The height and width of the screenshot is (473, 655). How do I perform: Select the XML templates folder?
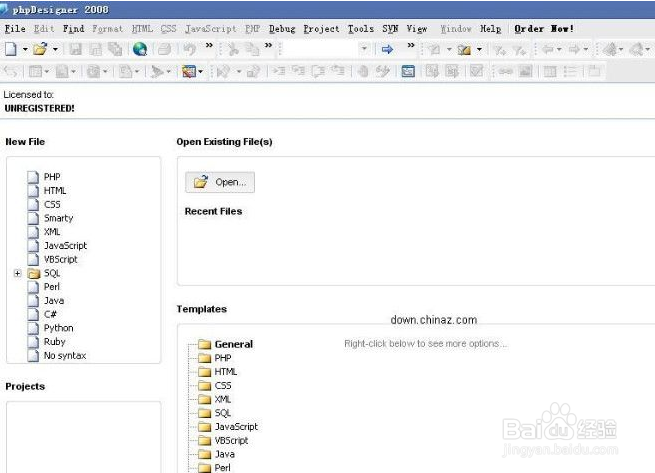(x=222, y=399)
